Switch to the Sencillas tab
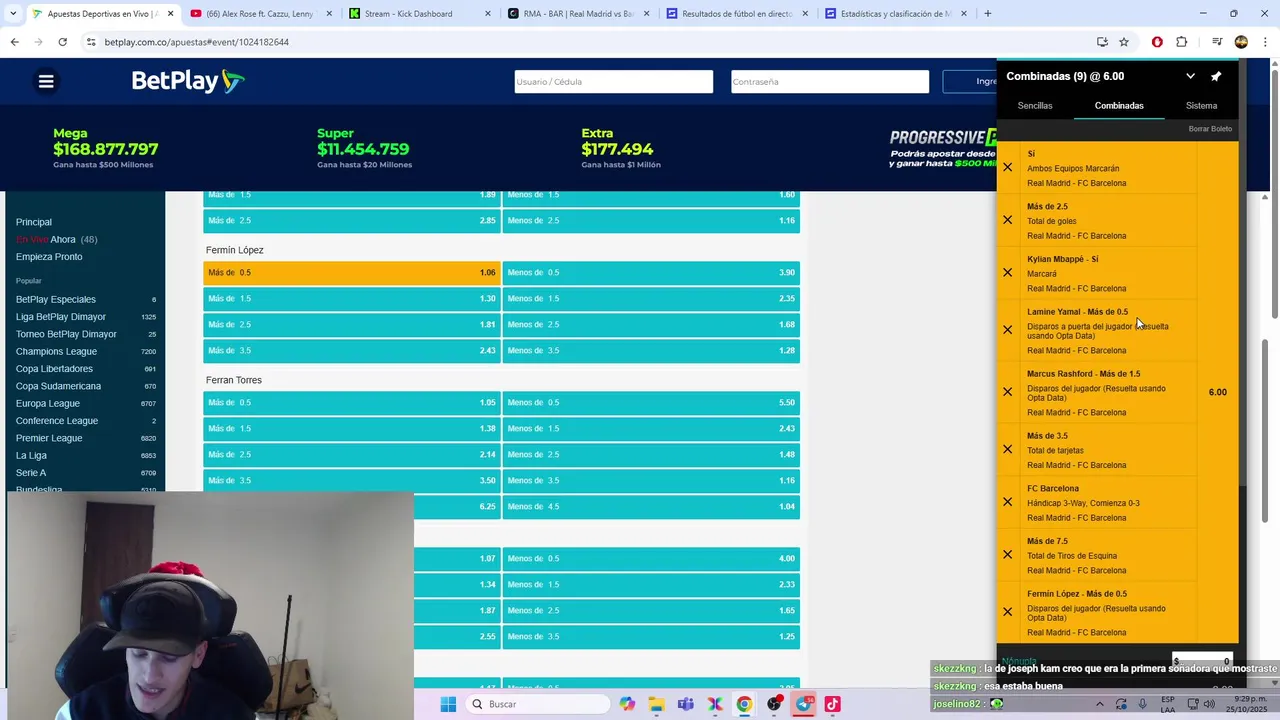This screenshot has width=1280, height=720. [1035, 106]
